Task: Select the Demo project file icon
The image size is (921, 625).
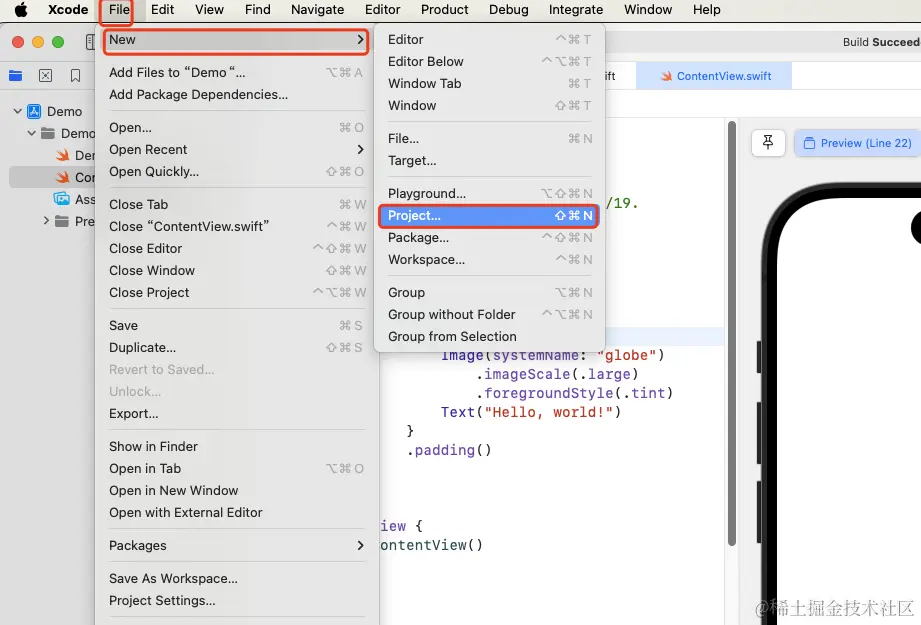Action: click(34, 111)
